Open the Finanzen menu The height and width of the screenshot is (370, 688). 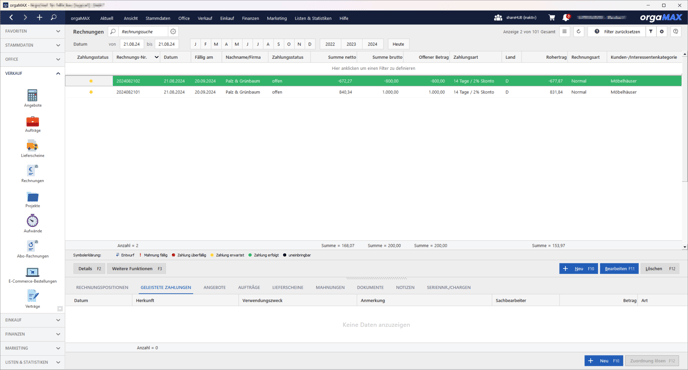pos(250,18)
